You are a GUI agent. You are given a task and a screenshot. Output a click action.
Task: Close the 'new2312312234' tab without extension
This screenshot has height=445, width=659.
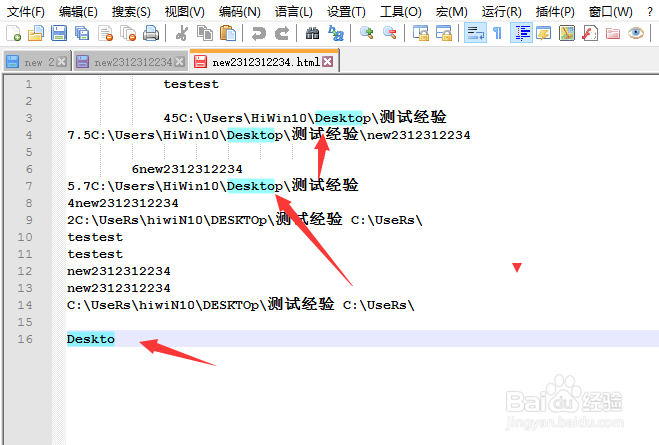179,62
